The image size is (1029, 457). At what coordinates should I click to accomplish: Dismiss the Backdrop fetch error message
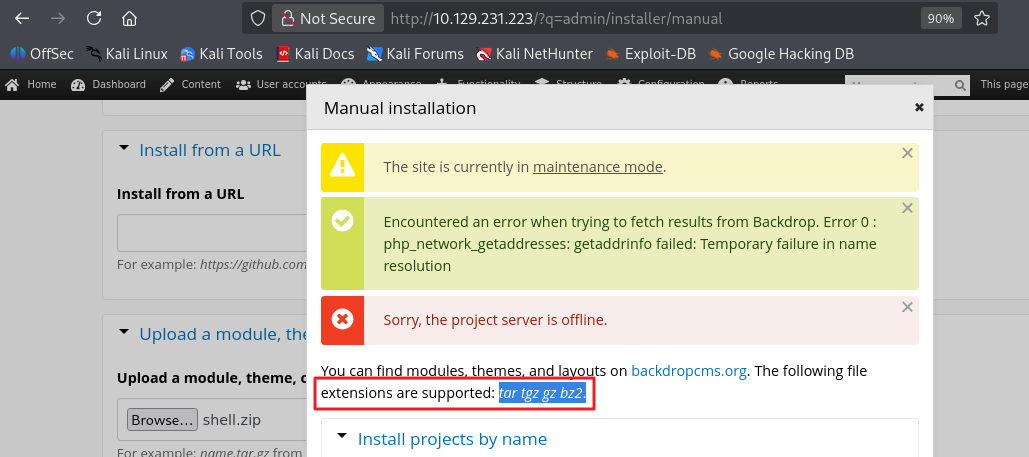coord(907,208)
